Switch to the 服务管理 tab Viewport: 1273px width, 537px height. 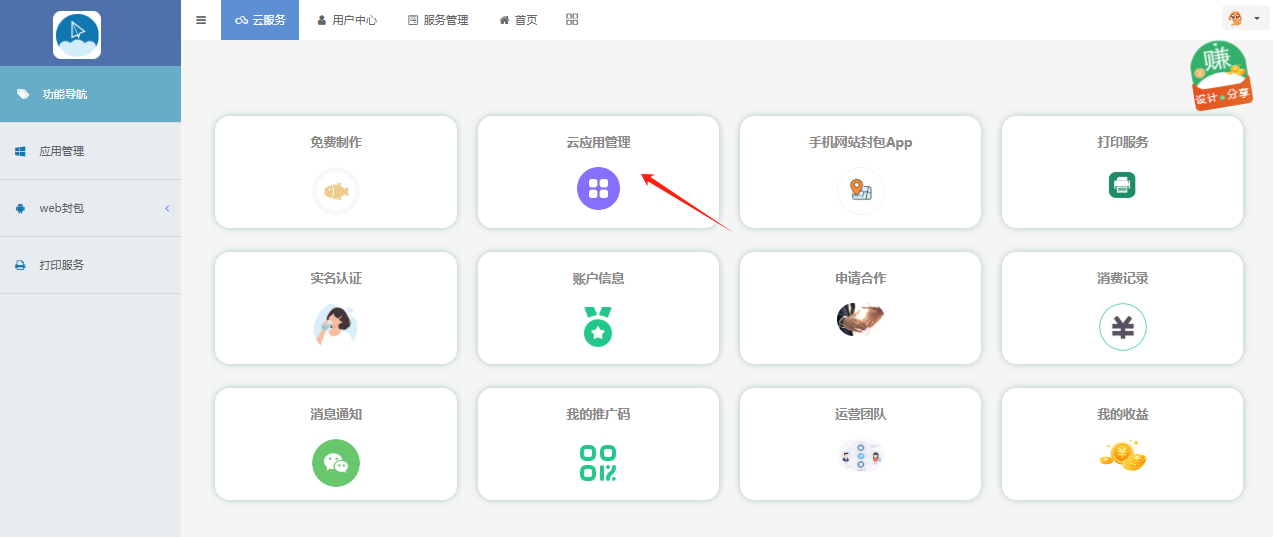pyautogui.click(x=438, y=20)
